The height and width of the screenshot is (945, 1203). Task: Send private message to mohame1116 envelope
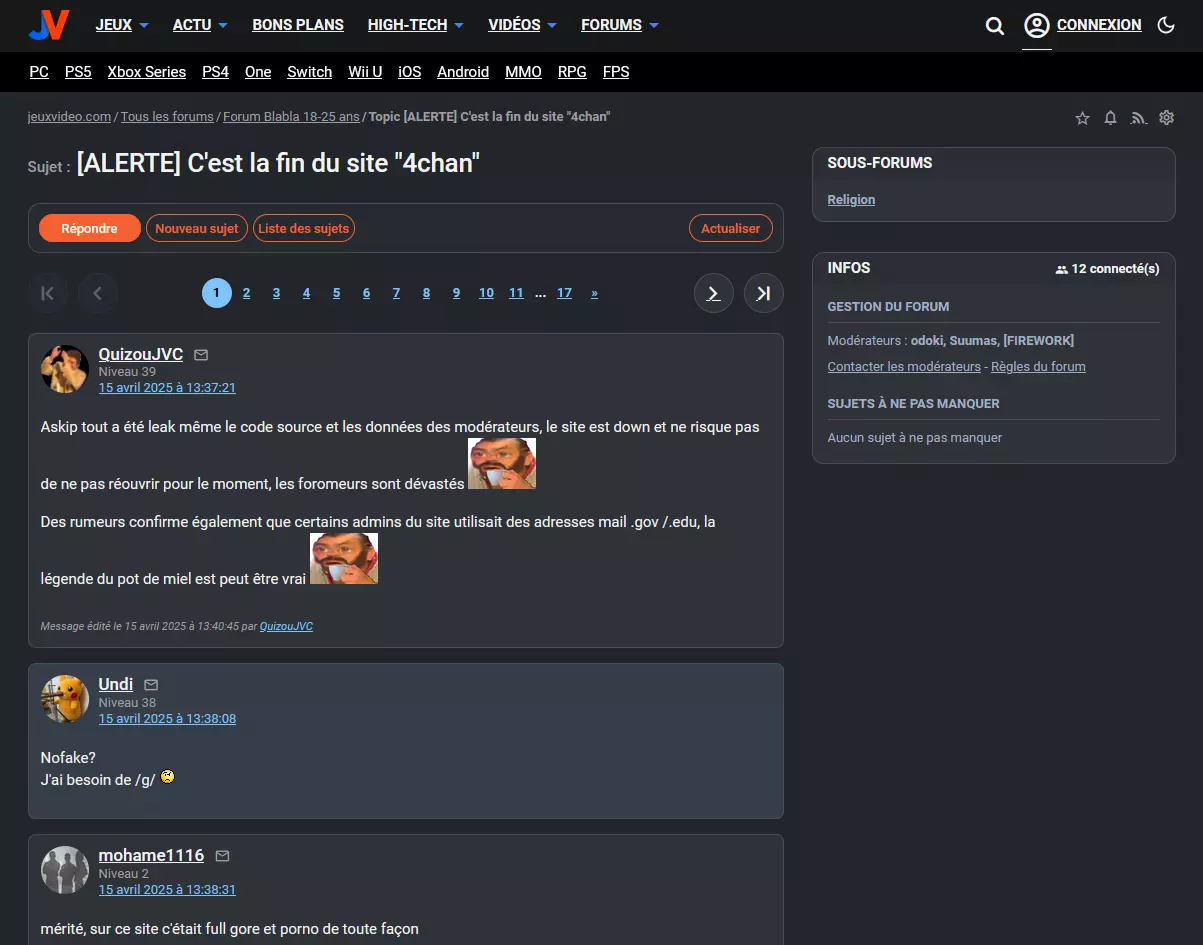coord(222,856)
